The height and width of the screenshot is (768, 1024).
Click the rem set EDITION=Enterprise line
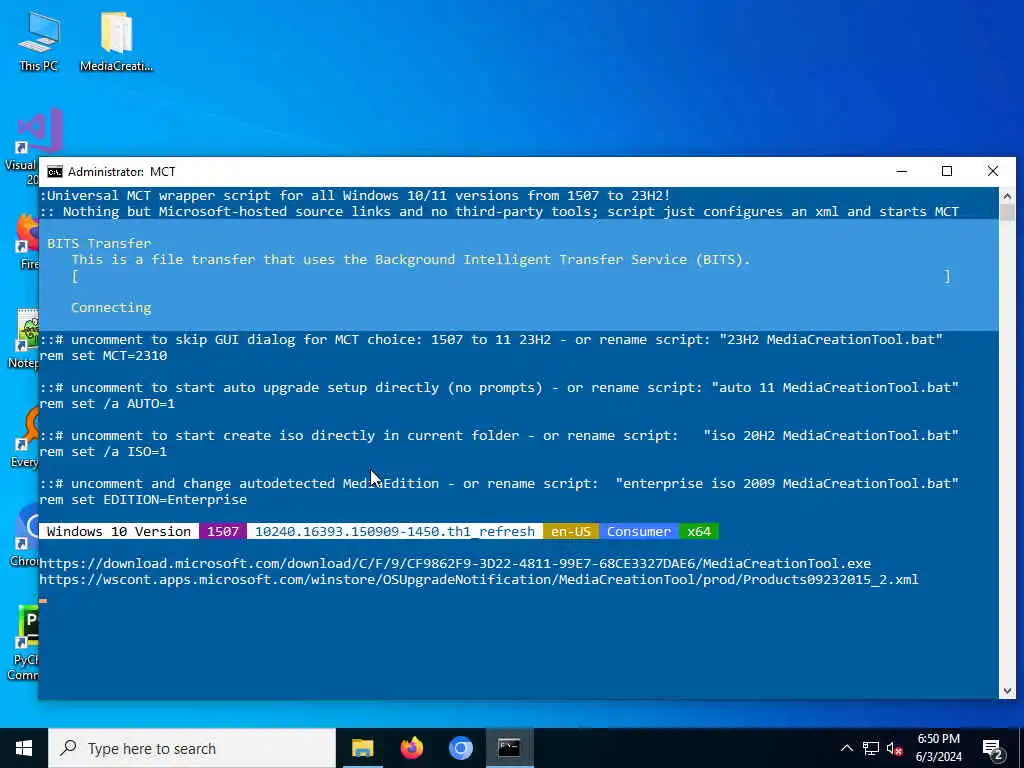tap(143, 500)
